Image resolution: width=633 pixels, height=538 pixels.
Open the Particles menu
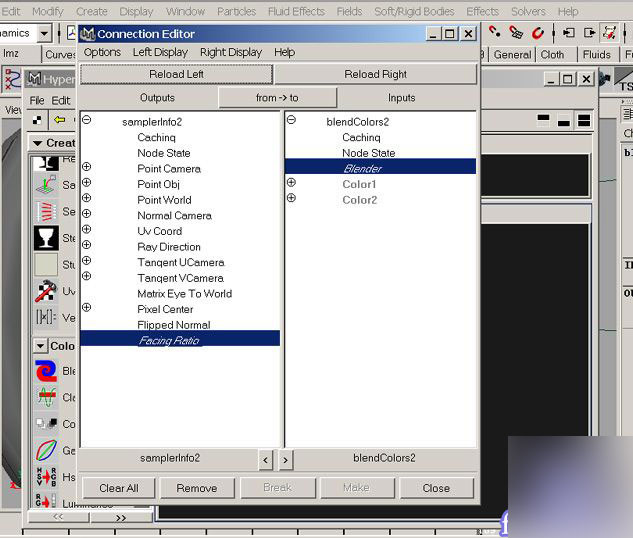pos(237,11)
